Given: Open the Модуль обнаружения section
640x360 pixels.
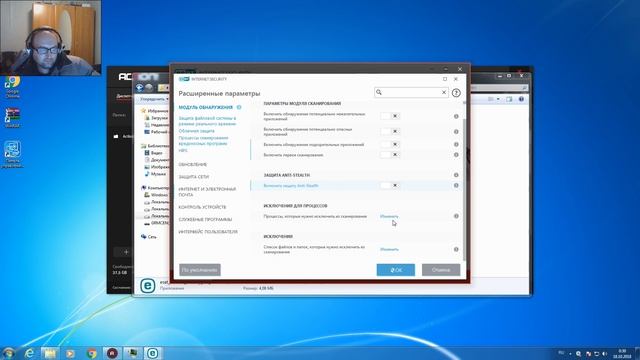Looking at the screenshot, I should (x=205, y=107).
